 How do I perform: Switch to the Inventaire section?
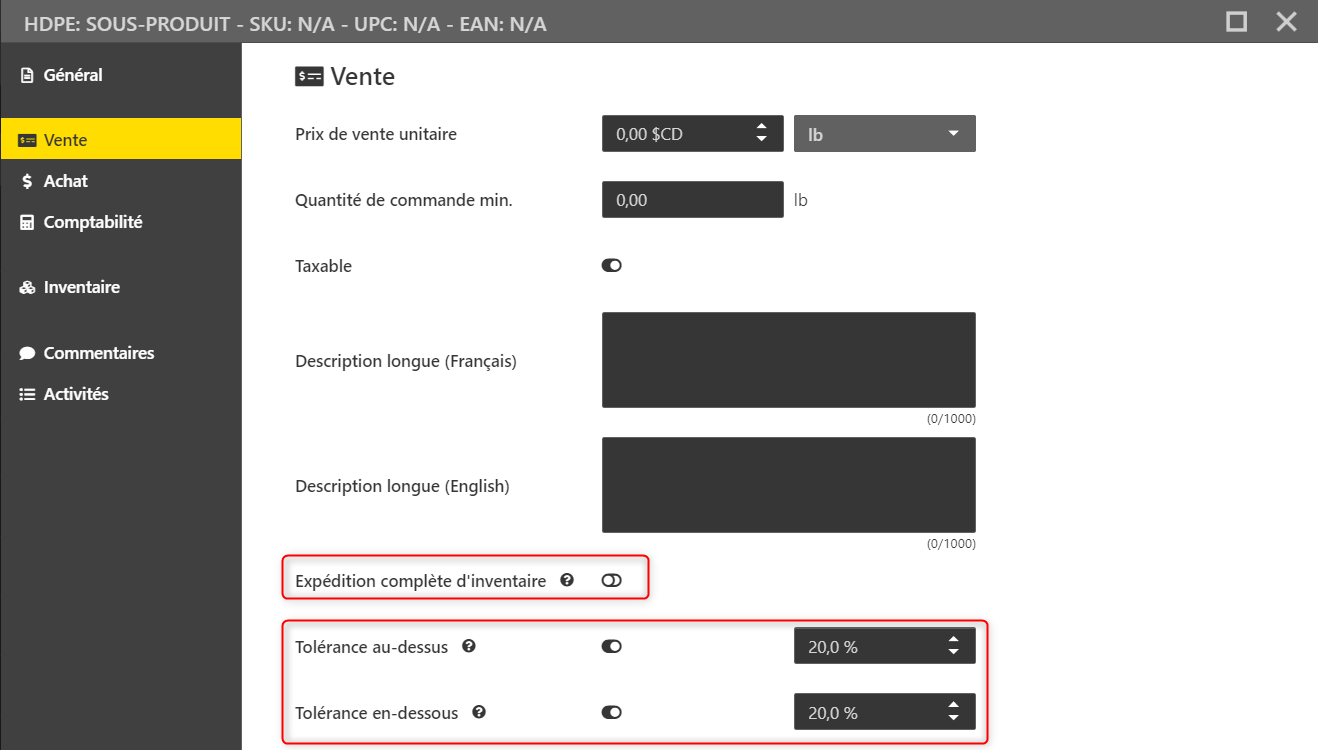(x=81, y=288)
